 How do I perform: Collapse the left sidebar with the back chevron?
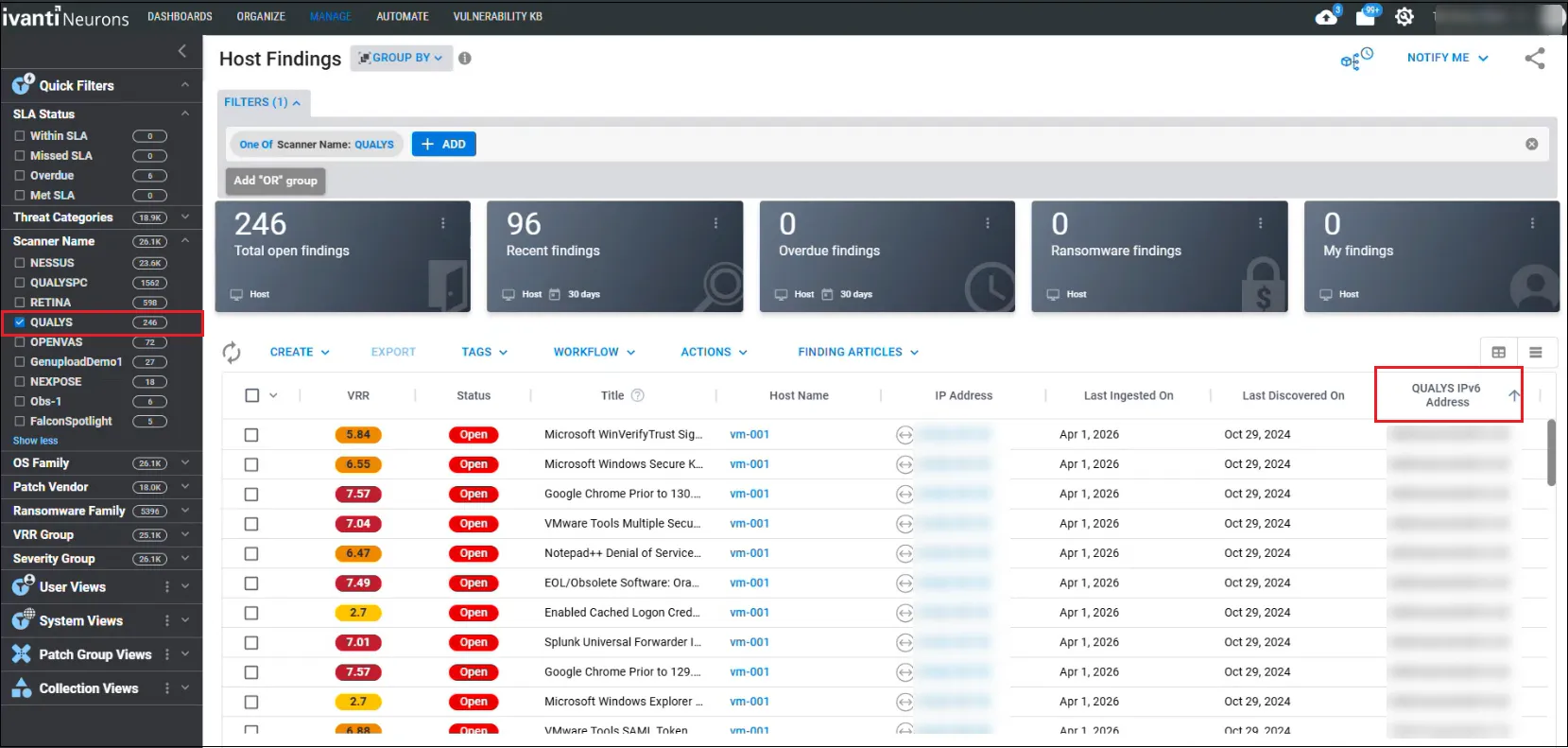point(182,51)
